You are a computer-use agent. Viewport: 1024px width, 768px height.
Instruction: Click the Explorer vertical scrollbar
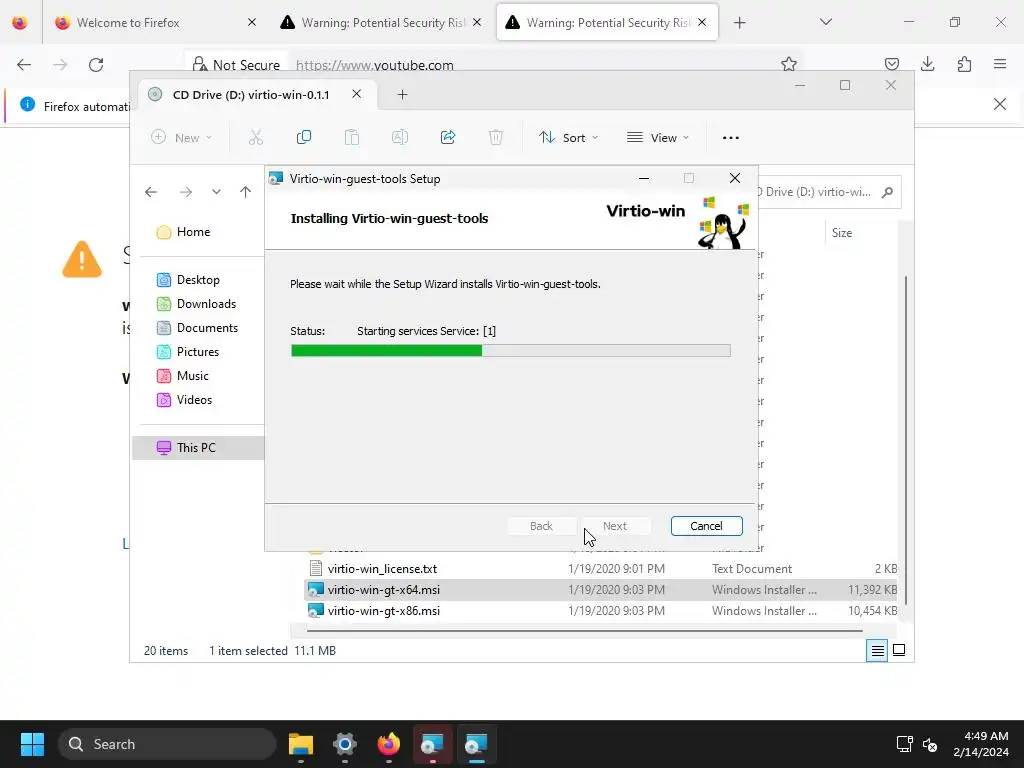(905, 441)
